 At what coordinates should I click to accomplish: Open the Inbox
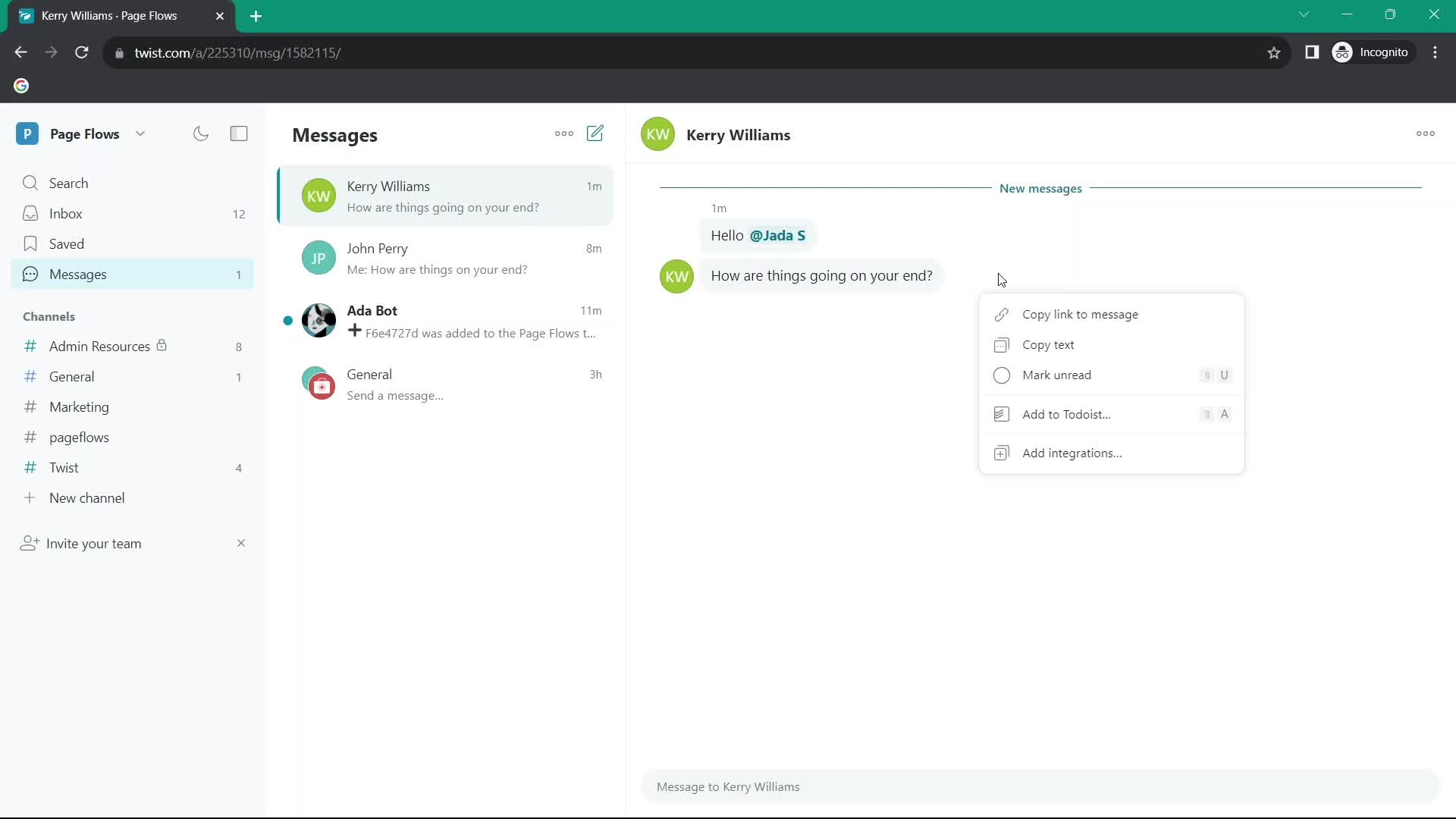click(133, 214)
